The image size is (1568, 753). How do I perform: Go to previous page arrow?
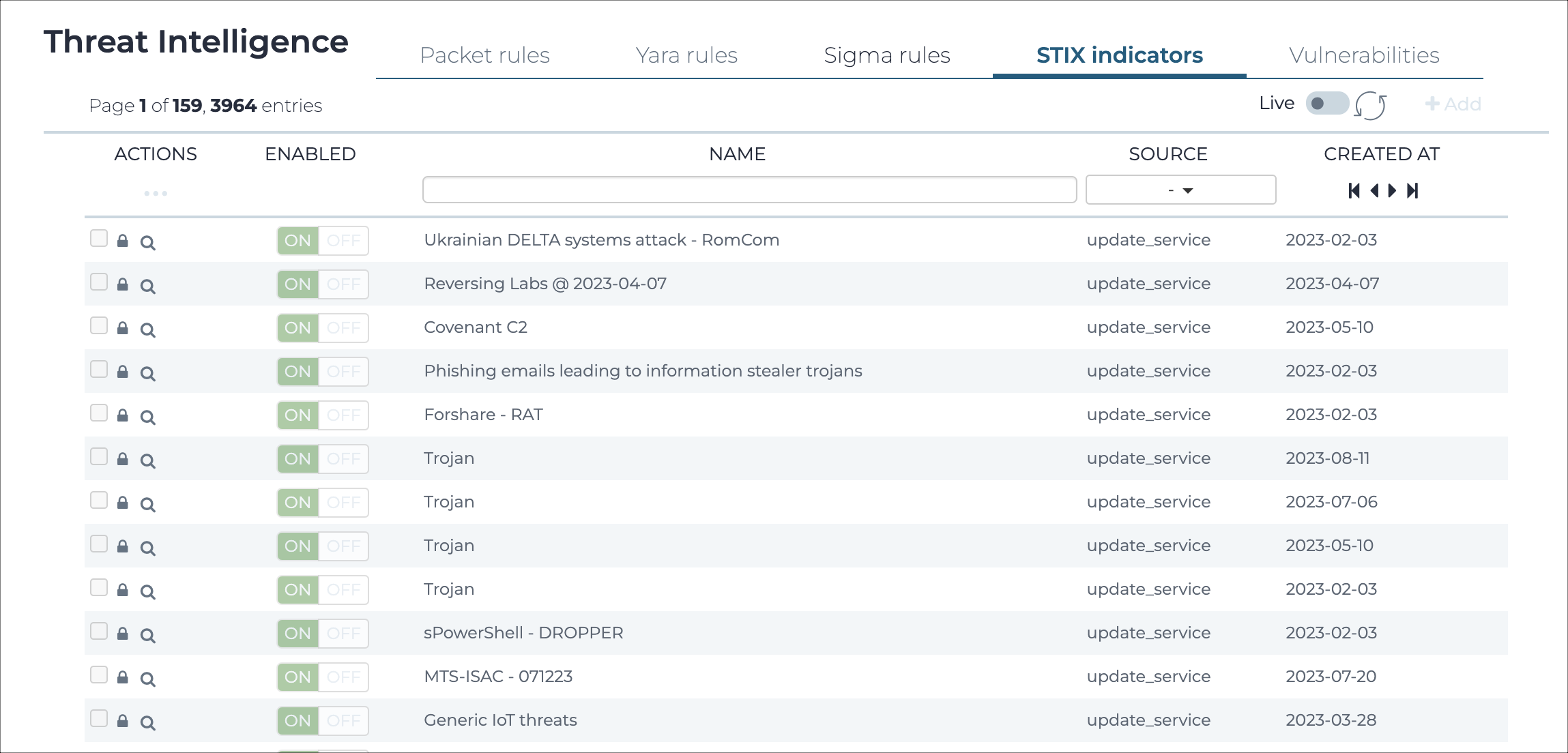pos(1375,191)
